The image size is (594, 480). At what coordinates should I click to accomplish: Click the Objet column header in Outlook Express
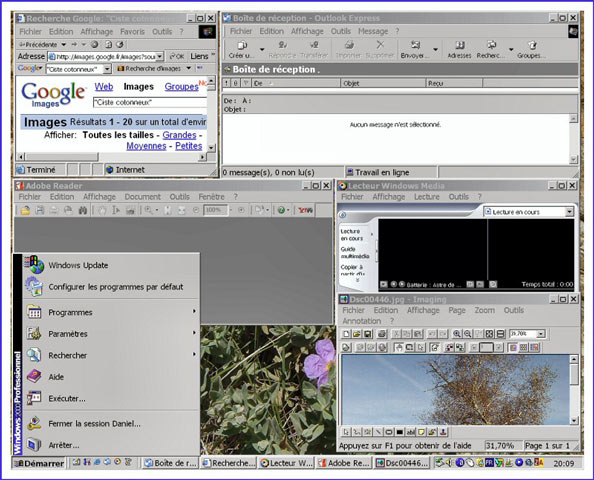383,83
